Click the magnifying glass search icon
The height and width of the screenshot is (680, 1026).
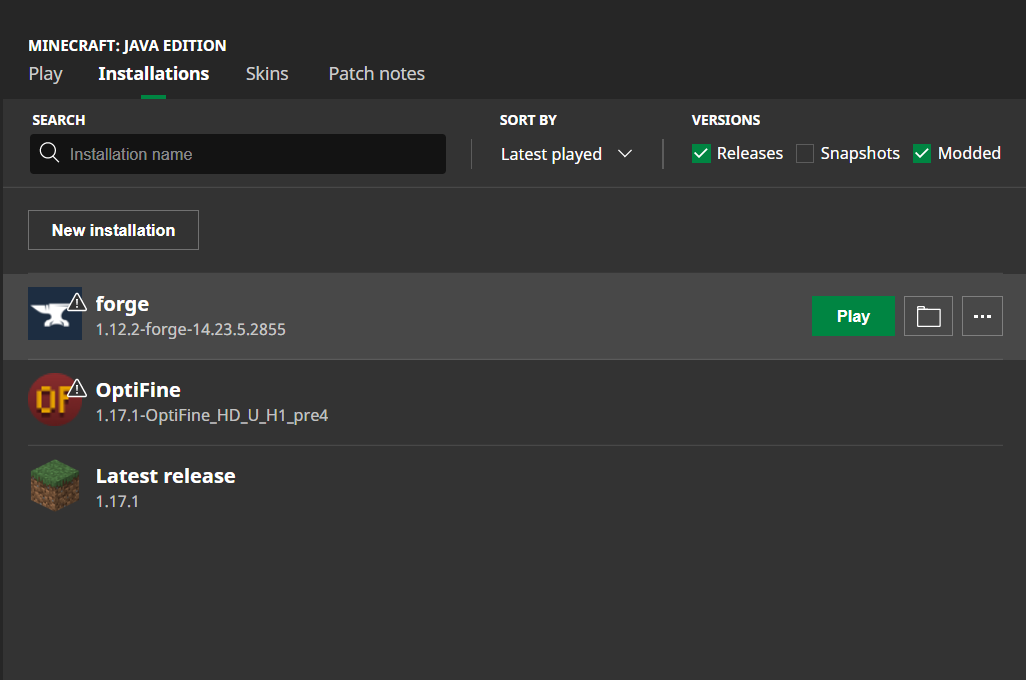[48, 153]
